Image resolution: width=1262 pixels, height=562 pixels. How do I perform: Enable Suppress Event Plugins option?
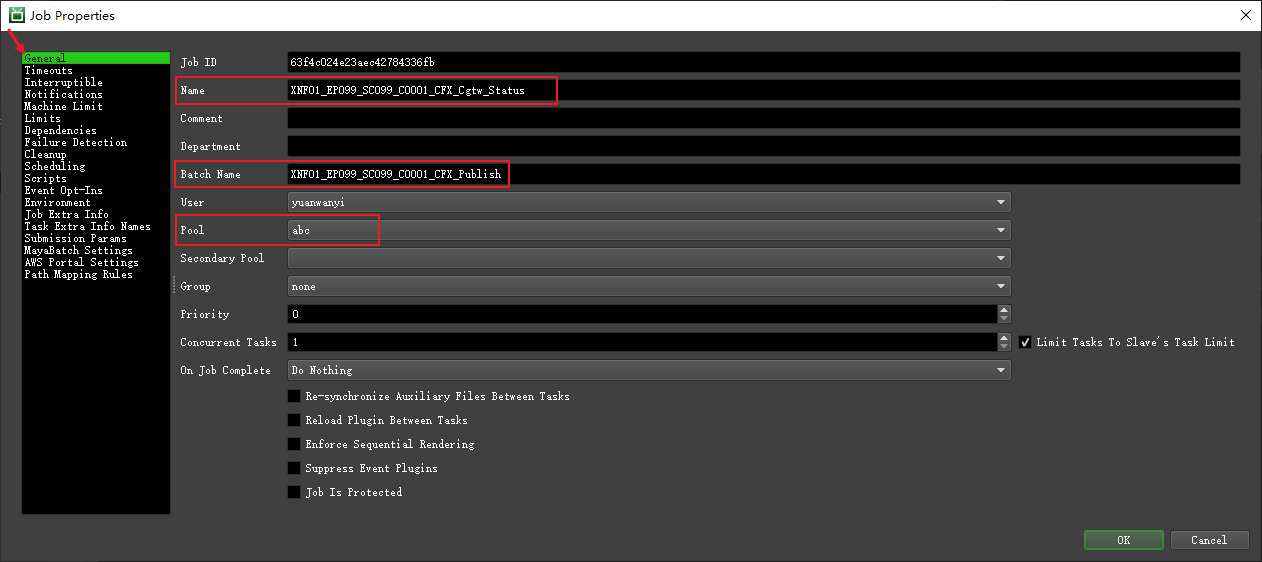294,468
